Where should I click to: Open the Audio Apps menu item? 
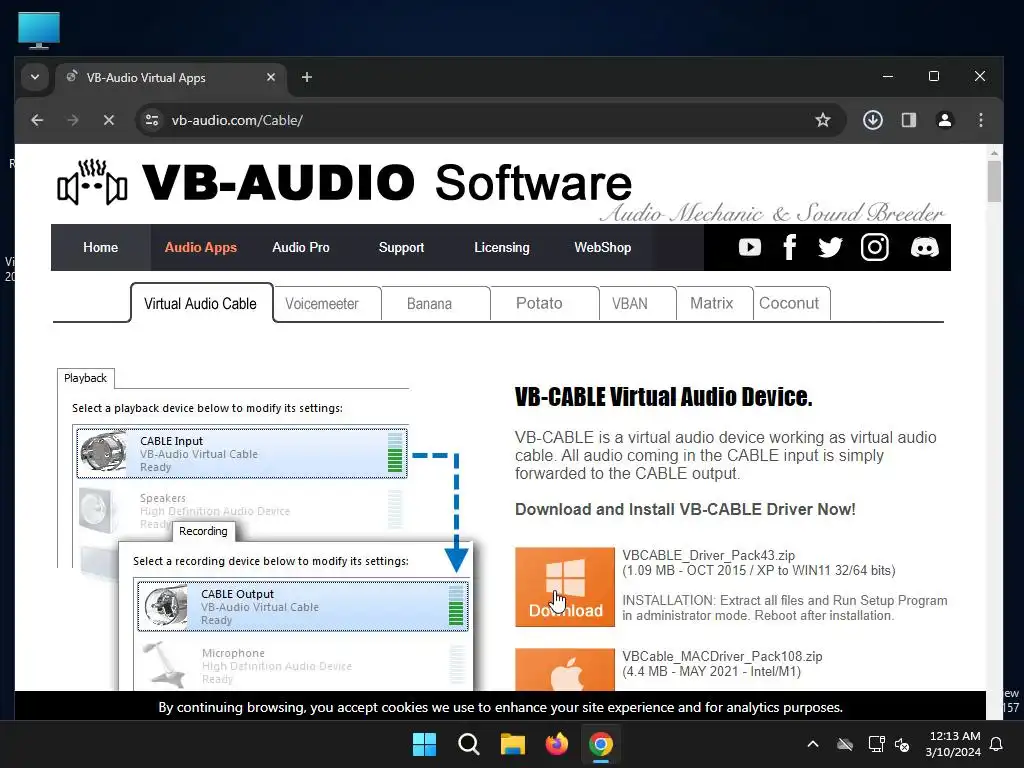[200, 248]
